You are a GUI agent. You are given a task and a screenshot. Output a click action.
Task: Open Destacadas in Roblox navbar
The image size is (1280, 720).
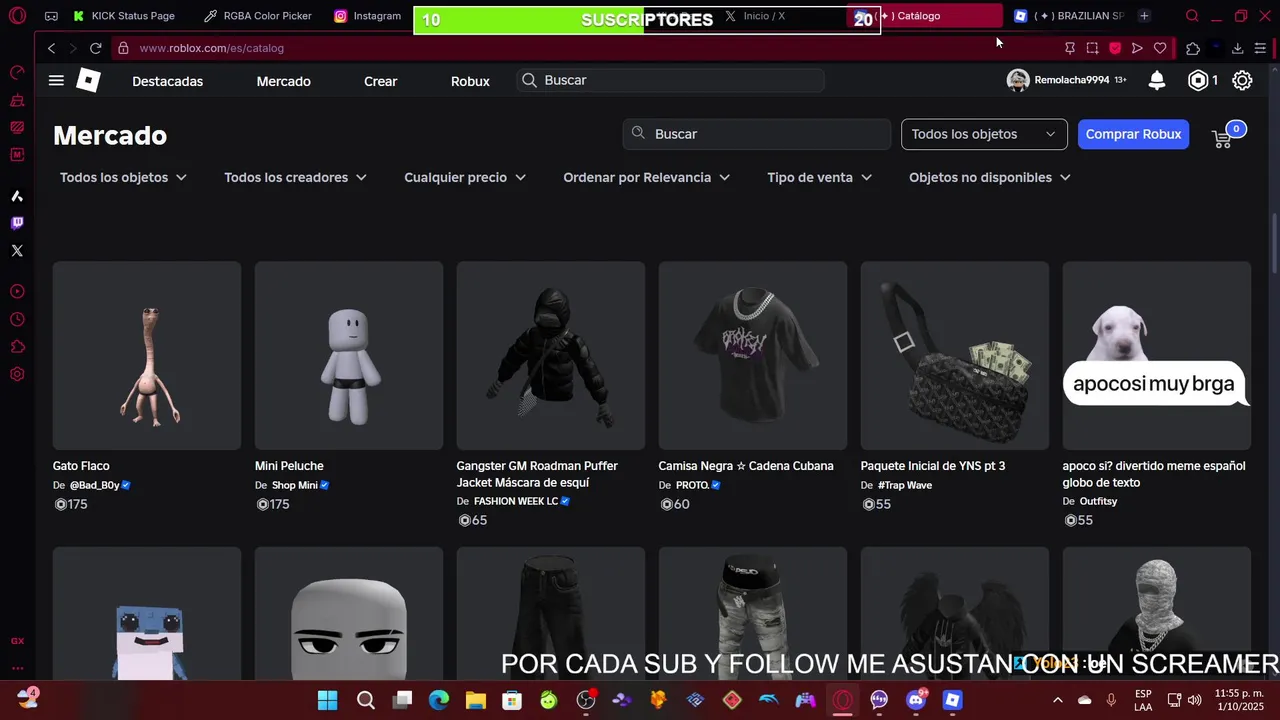coord(167,81)
